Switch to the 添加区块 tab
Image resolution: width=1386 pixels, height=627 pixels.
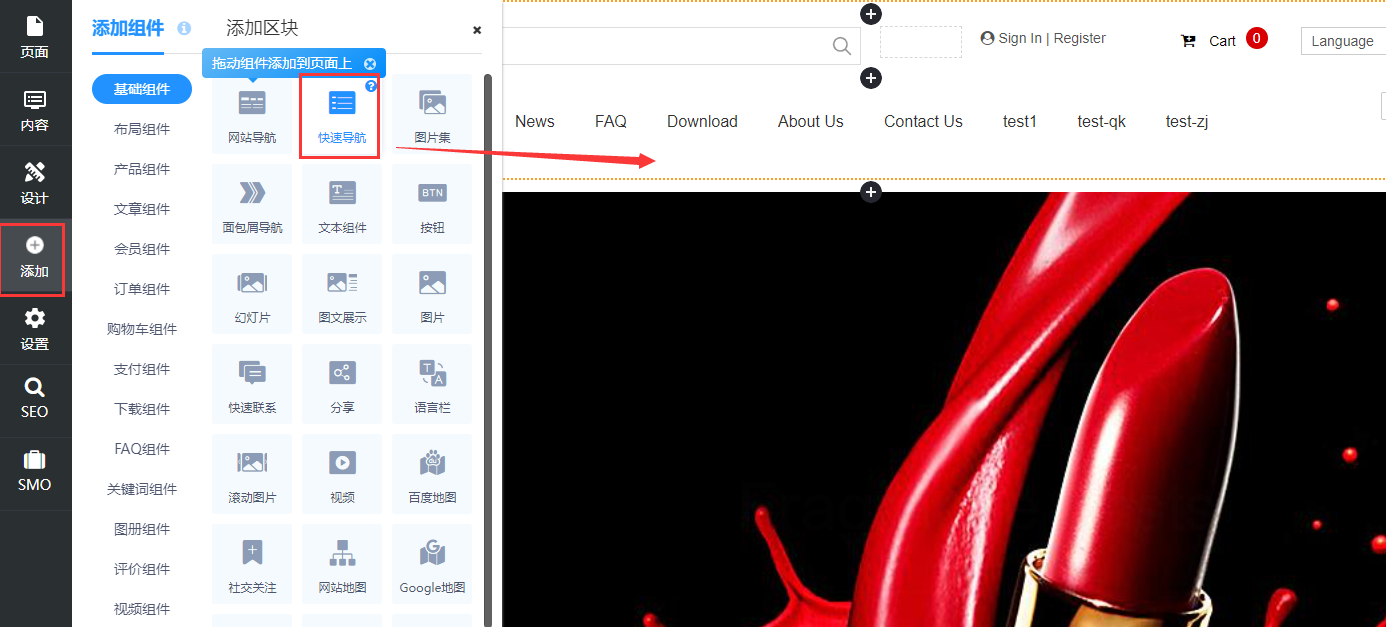(262, 28)
